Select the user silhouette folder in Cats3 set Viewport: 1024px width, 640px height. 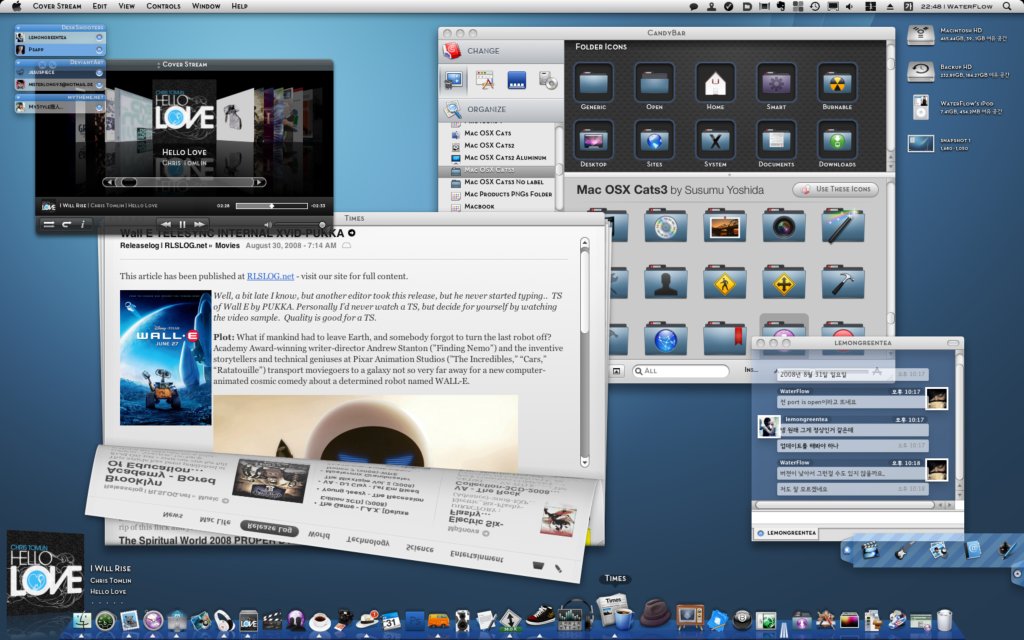pos(665,282)
